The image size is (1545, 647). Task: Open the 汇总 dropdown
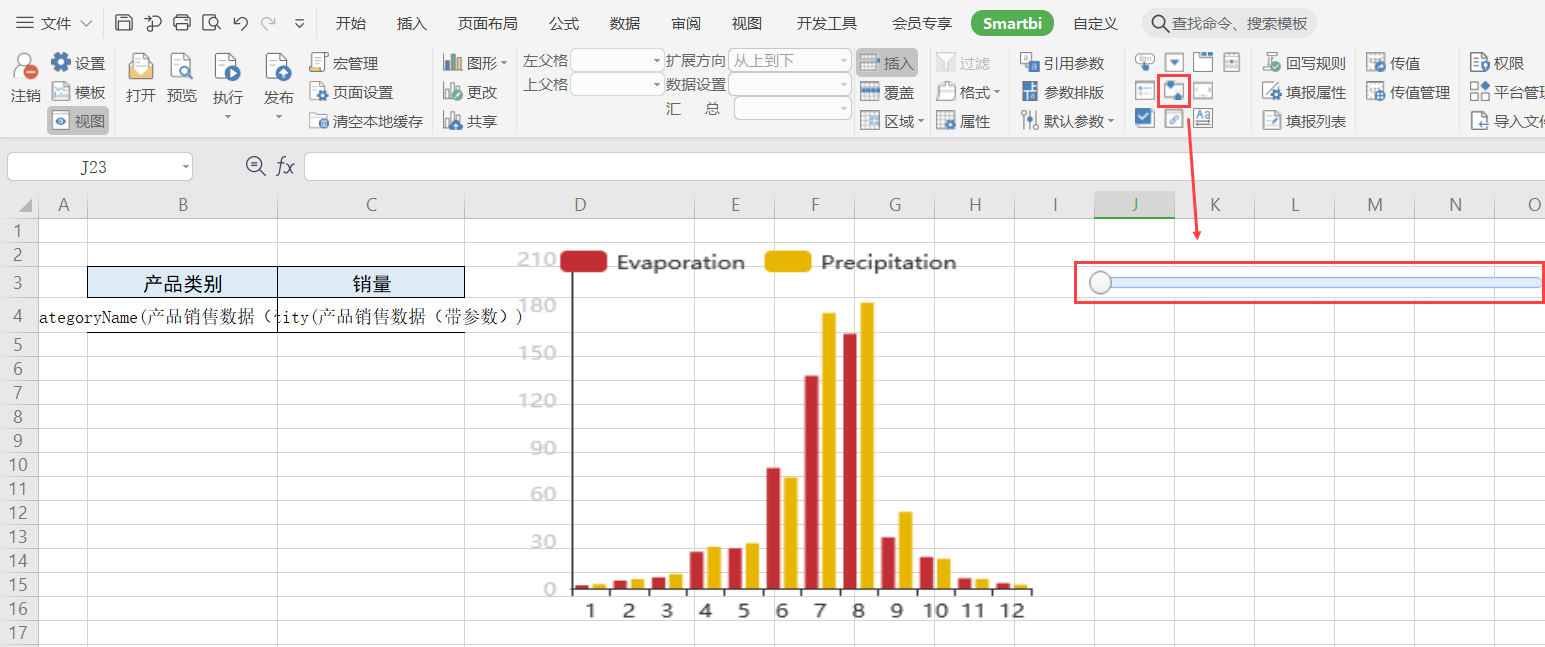[x=793, y=108]
